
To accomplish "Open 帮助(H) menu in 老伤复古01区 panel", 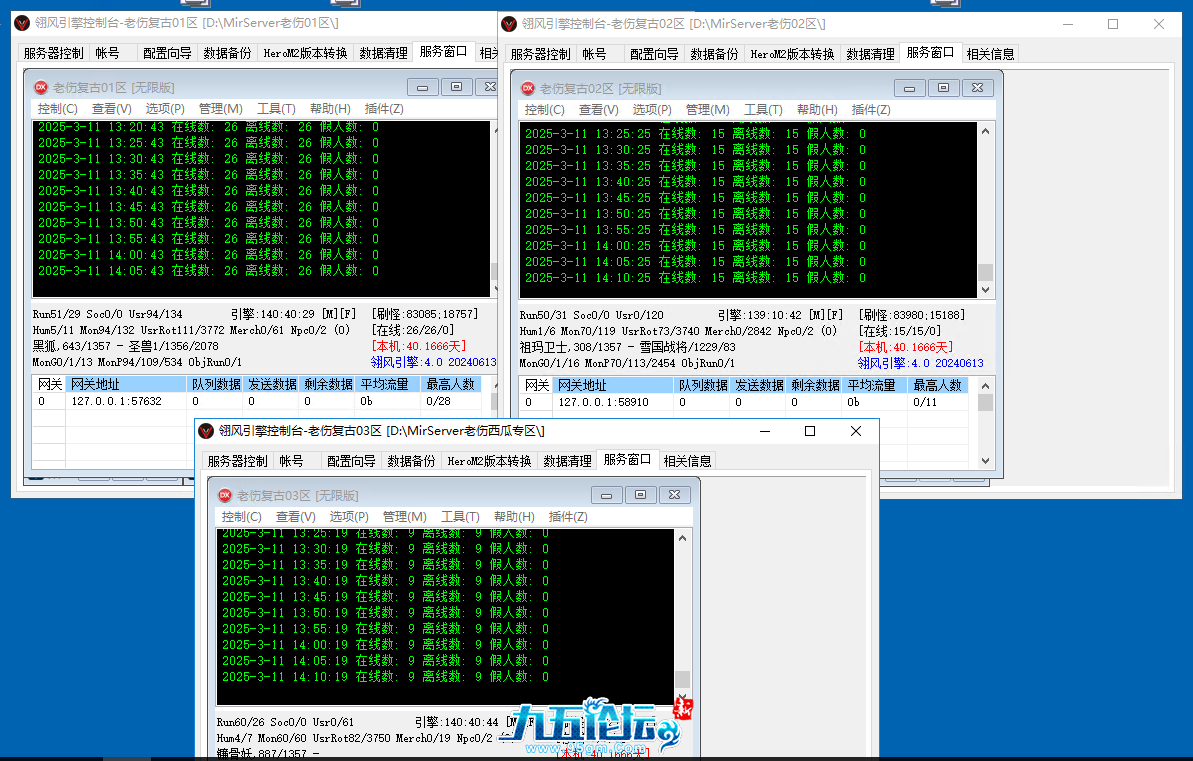I will (330, 109).
